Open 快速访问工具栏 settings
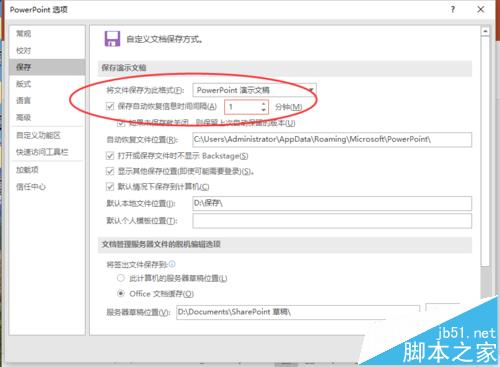Screen dimensions: 500x367 (42, 152)
